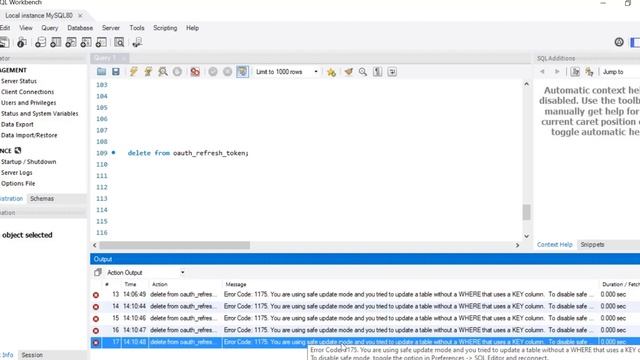Open Status and System Variables
640x360 pixels.
[39, 113]
